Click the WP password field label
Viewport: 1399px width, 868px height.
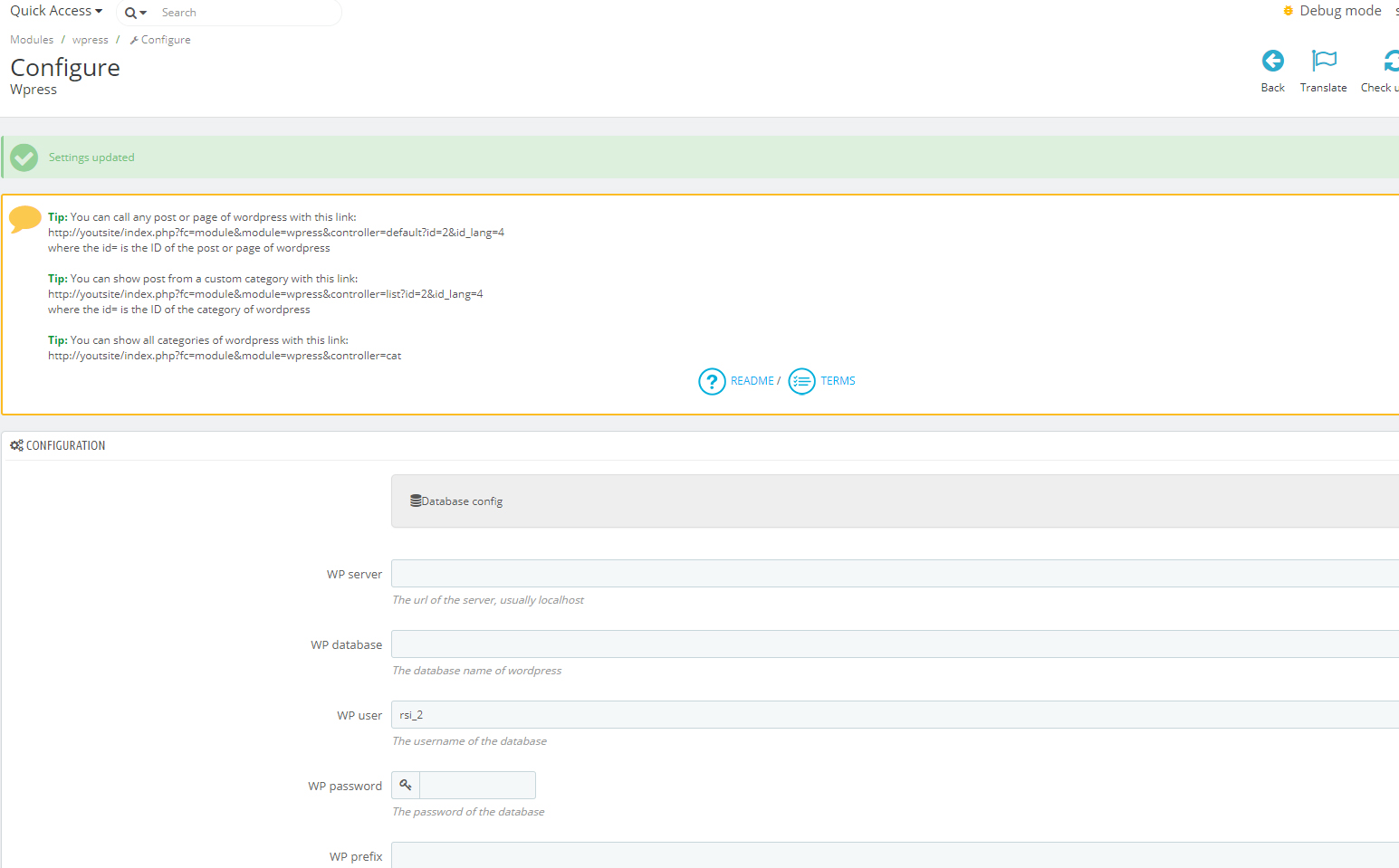[344, 787]
